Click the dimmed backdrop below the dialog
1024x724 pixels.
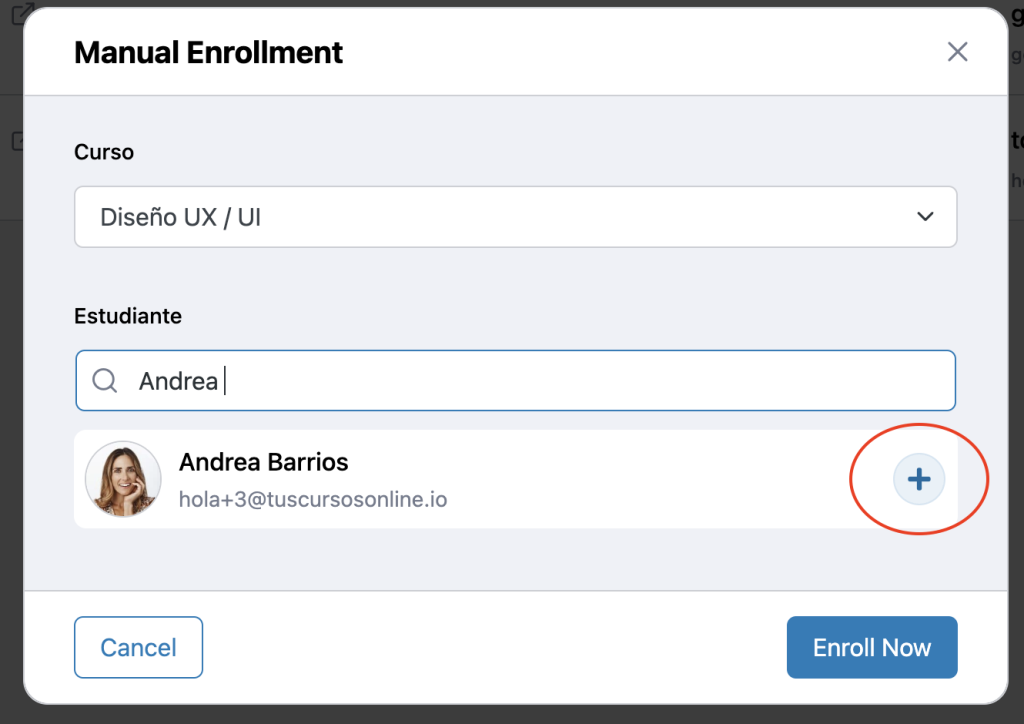512,714
